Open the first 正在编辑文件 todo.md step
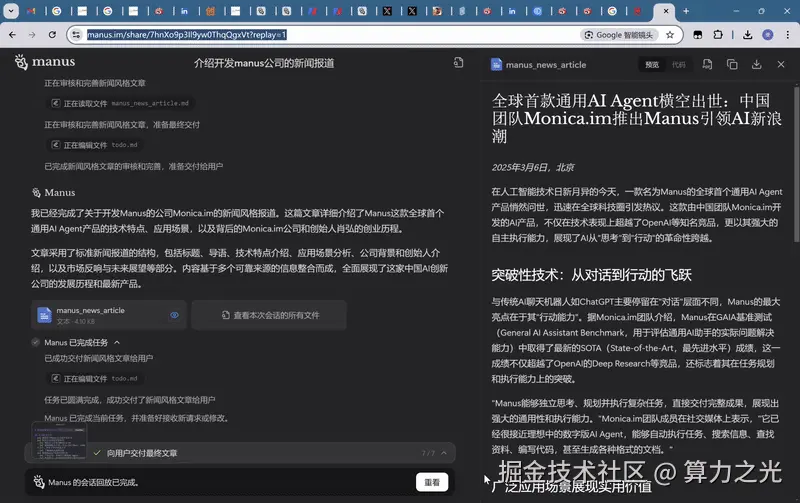Viewport: 800px width, 503px height. [96, 145]
